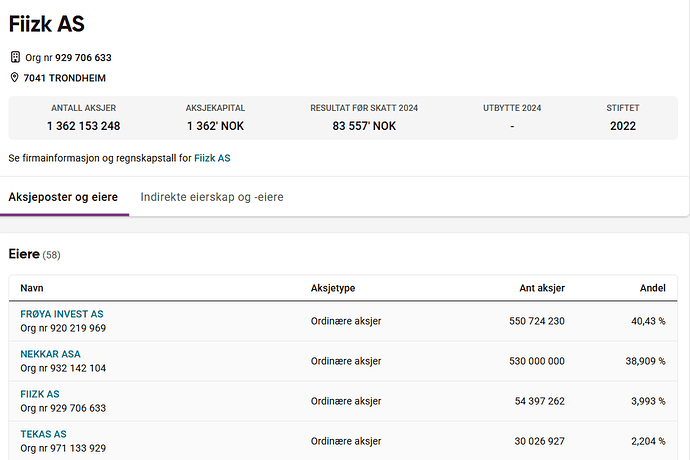Select the 2,204 % ownership share
The image size is (690, 460).
click(648, 441)
